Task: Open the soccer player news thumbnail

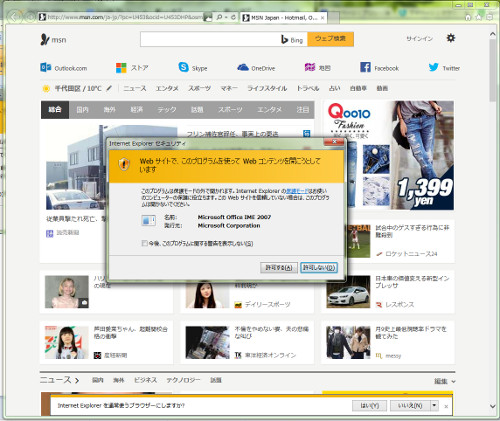Action: pyautogui.click(x=358, y=241)
